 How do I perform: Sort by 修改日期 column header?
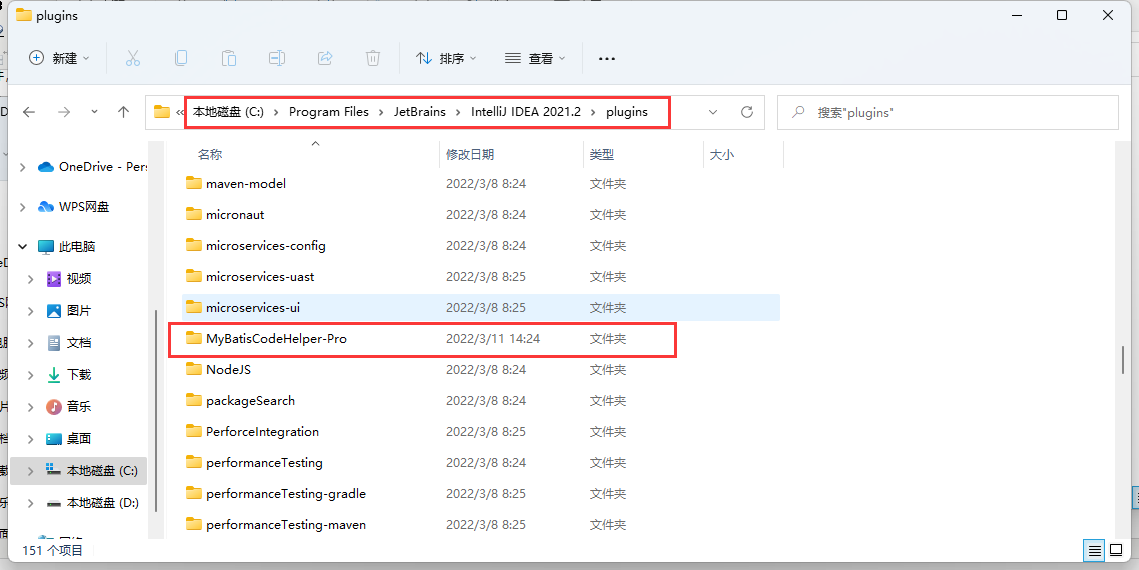470,155
